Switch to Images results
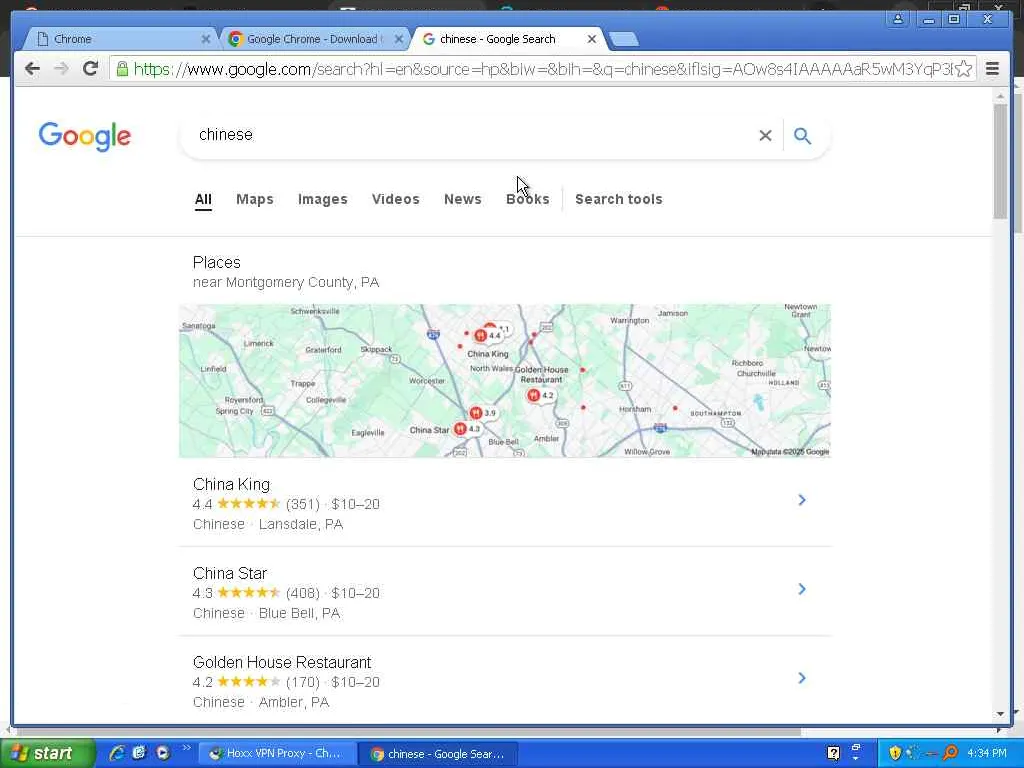1024x768 pixels. click(323, 199)
